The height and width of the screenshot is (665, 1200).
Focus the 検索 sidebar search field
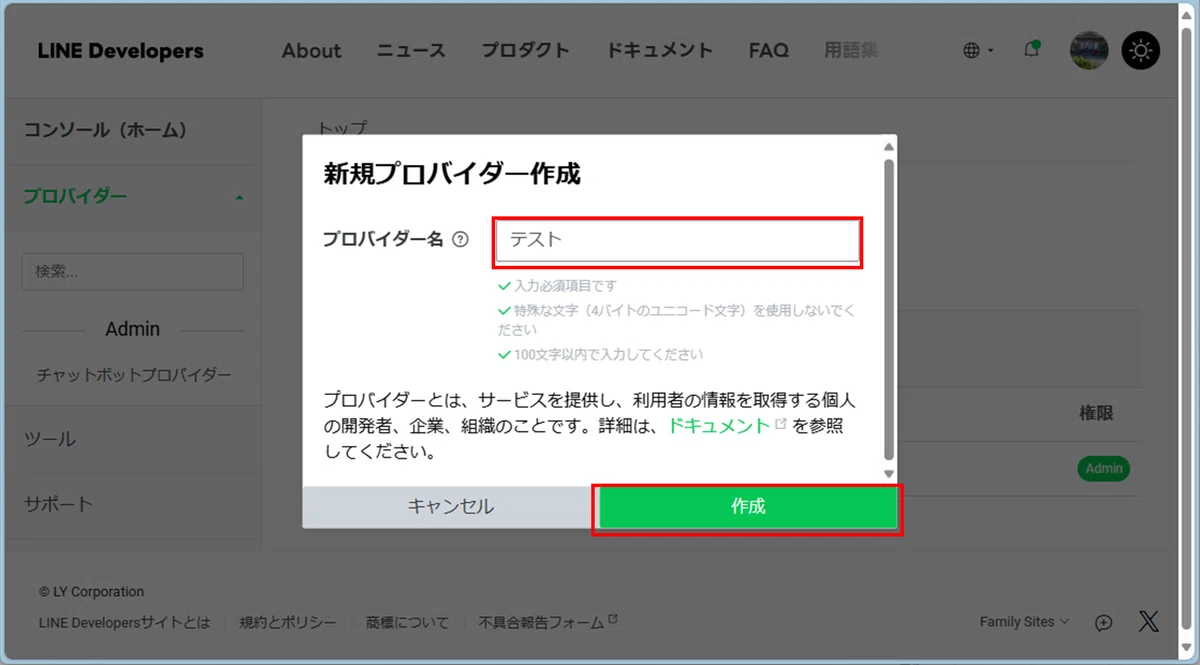pyautogui.click(x=132, y=272)
